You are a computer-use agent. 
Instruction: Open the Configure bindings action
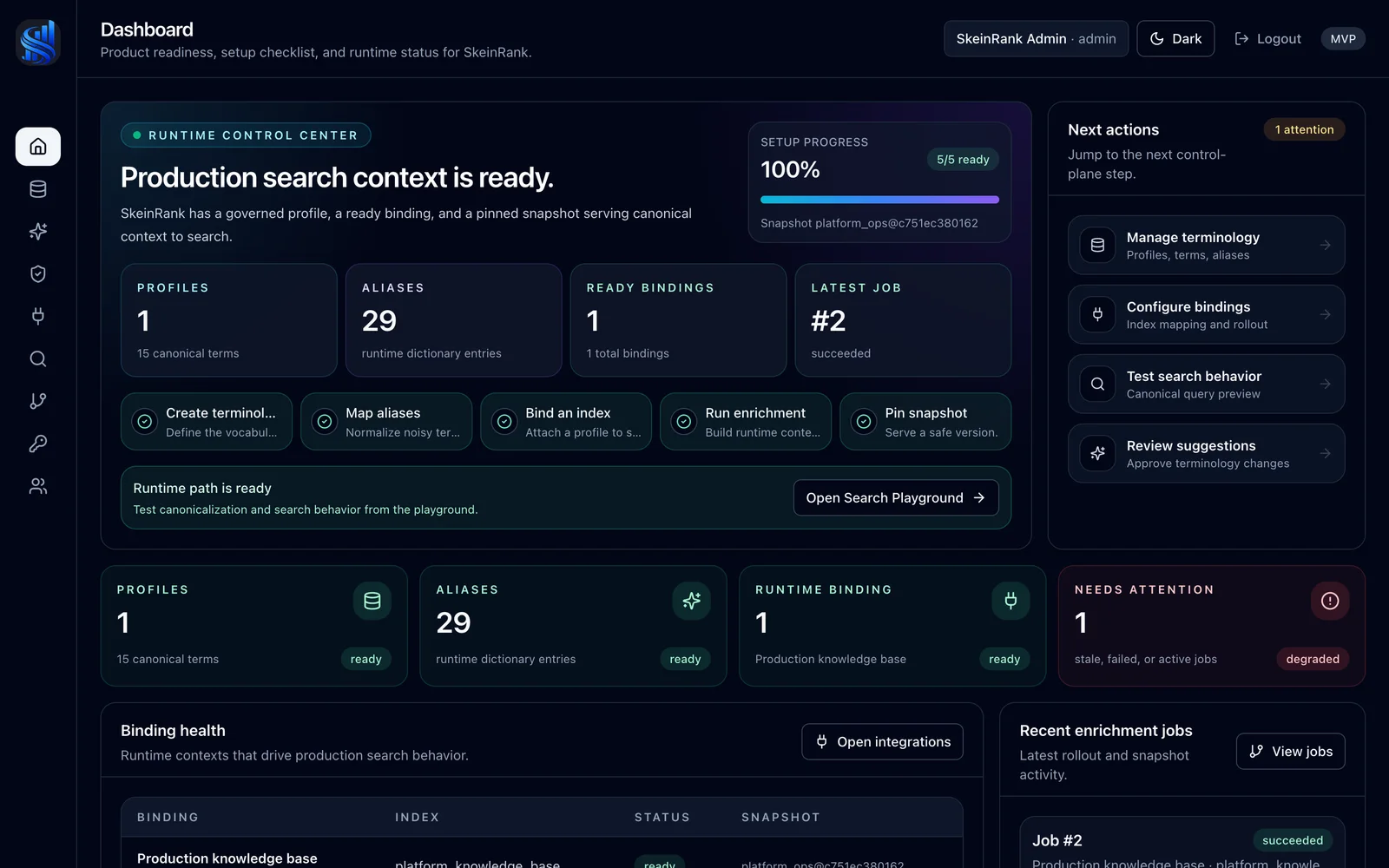pyautogui.click(x=1207, y=315)
